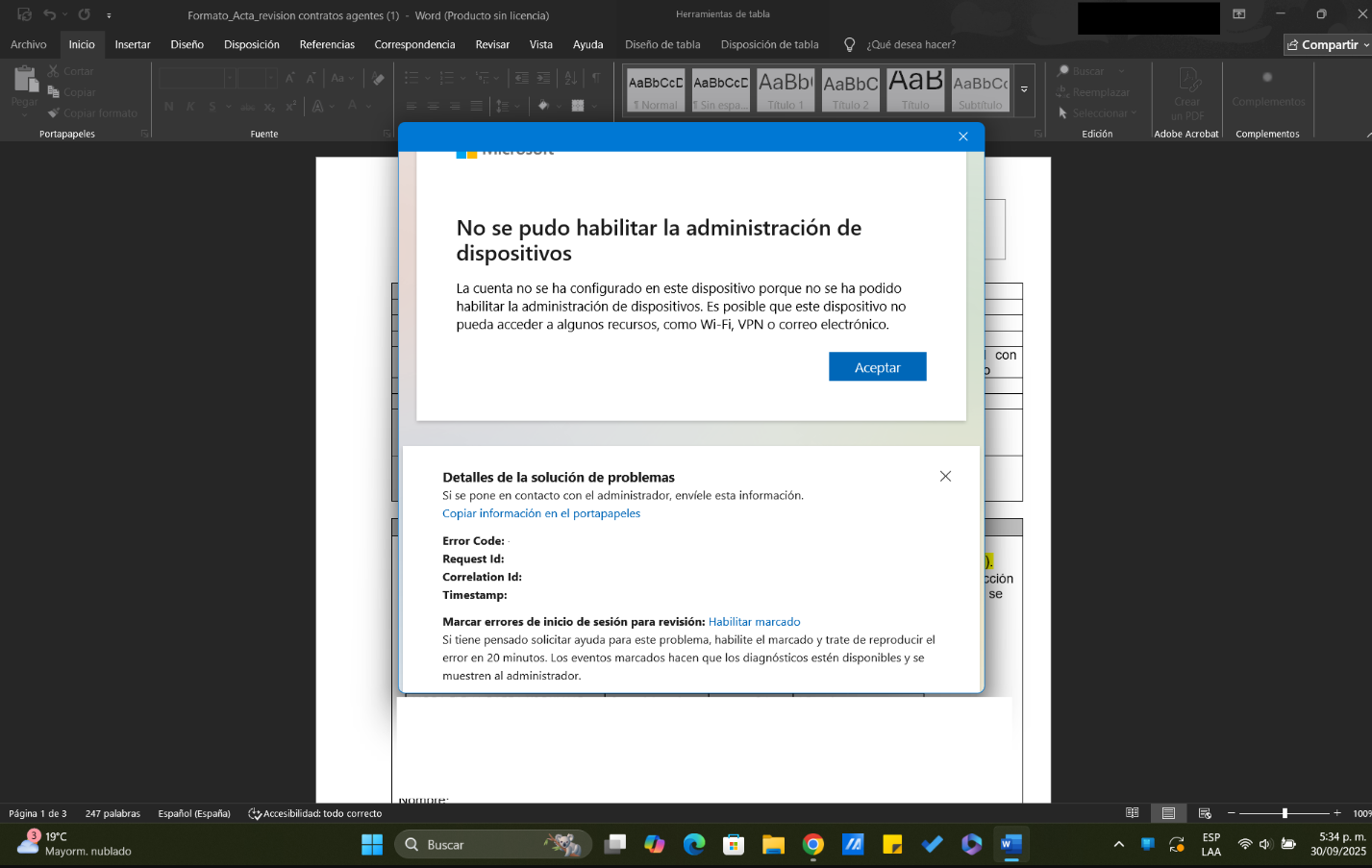Screen dimensions: 1372x868
Task: Click 'Accesibilidad: todo correcto' in status bar
Action: 315,813
